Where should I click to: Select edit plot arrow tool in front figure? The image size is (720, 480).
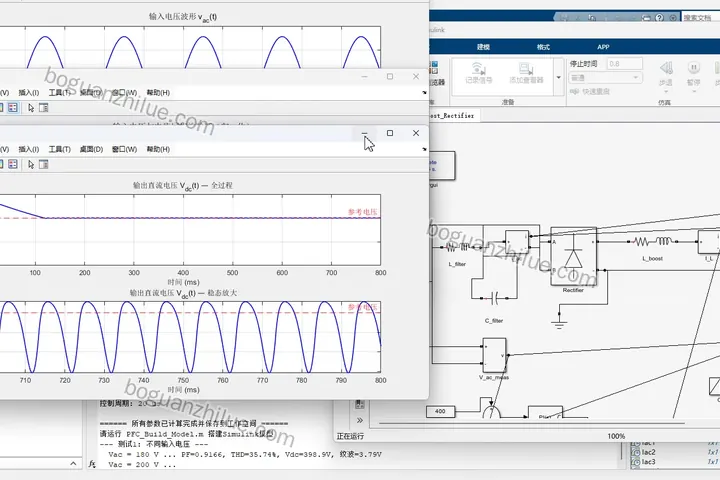[31, 164]
